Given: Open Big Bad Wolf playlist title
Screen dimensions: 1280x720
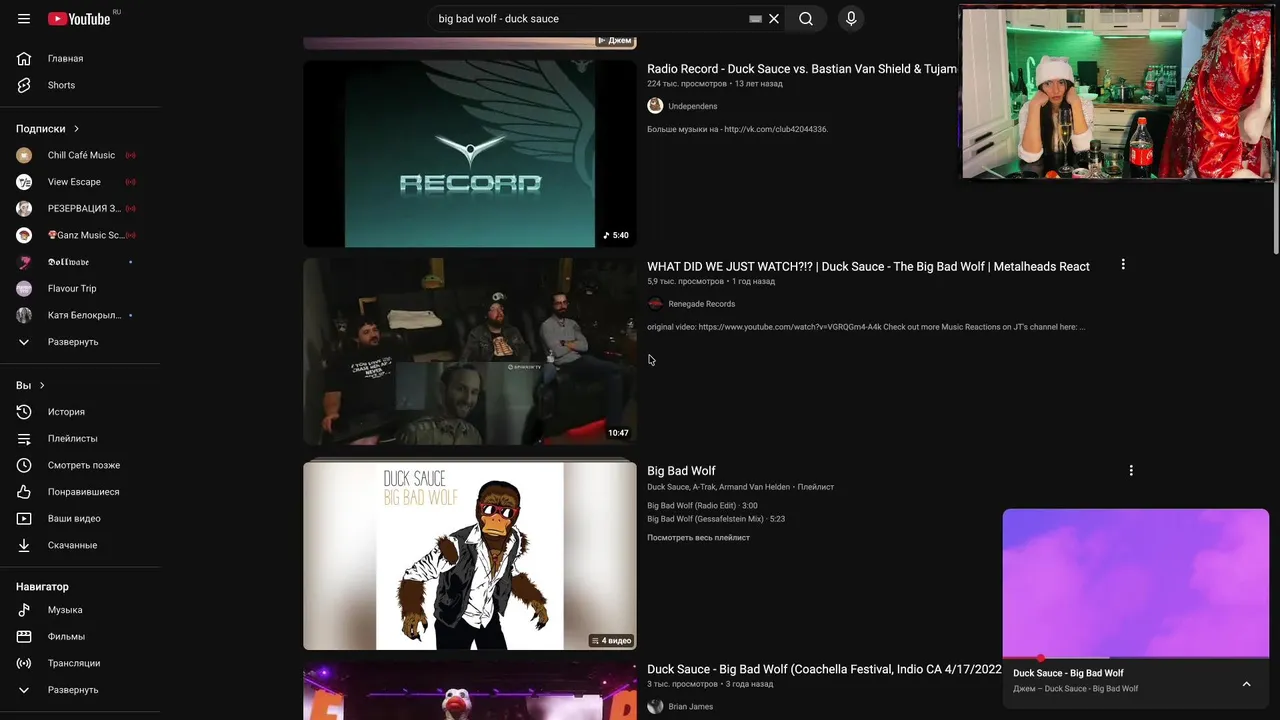Looking at the screenshot, I should 681,471.
